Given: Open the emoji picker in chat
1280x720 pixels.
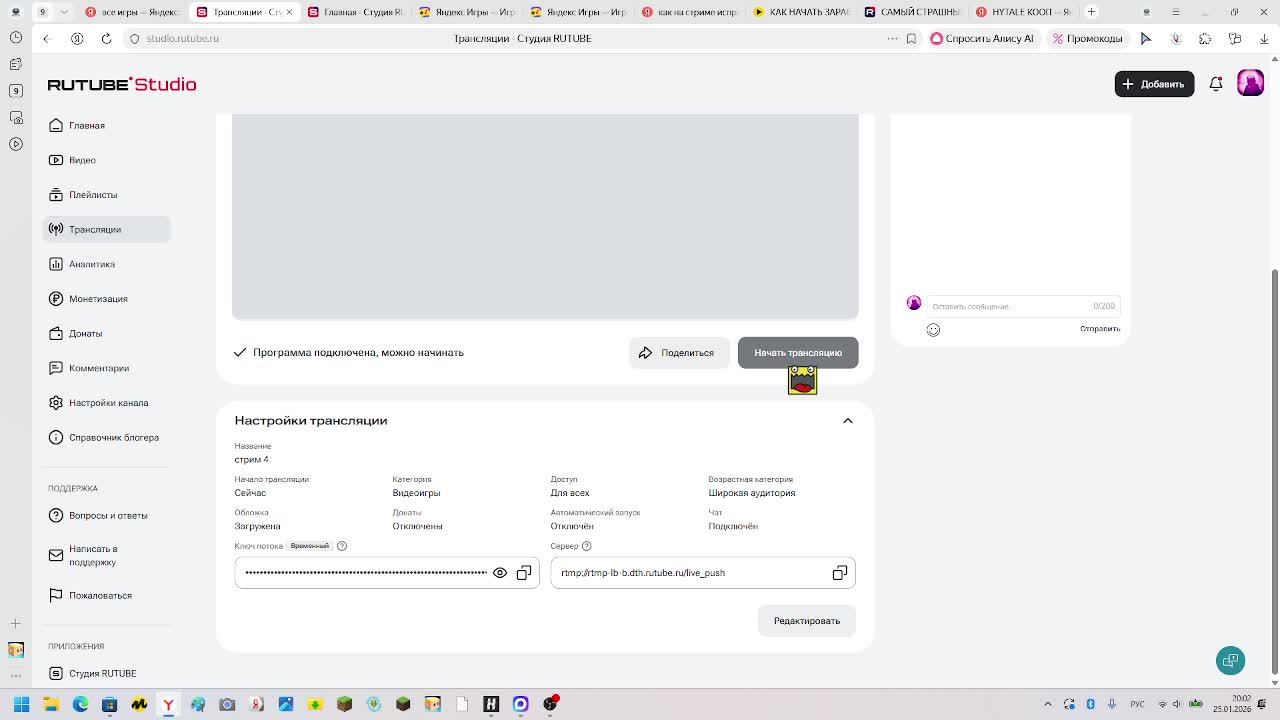Looking at the screenshot, I should 933,330.
